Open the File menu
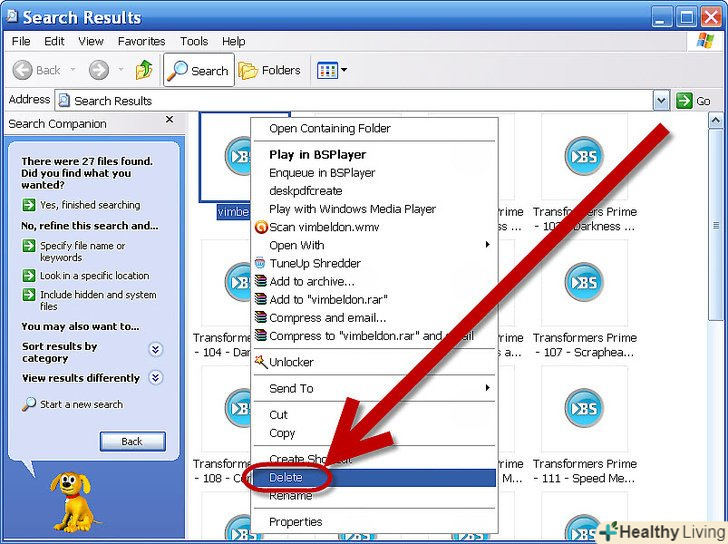Viewport: 728px width, 544px height. pos(21,41)
